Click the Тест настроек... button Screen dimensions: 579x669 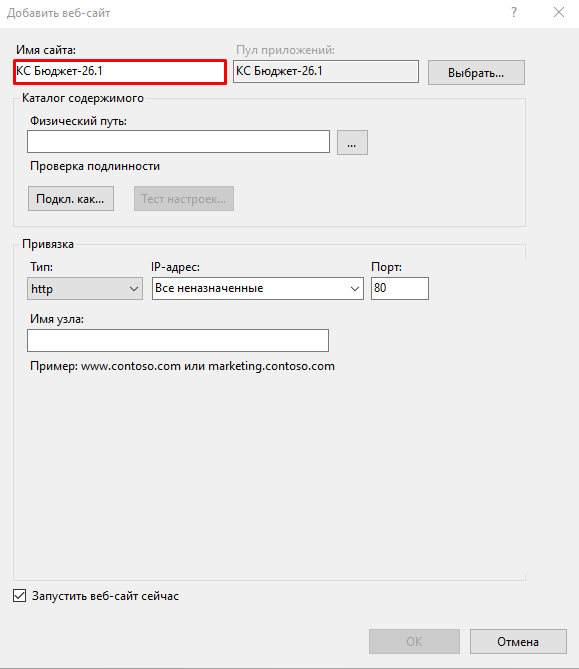183,198
